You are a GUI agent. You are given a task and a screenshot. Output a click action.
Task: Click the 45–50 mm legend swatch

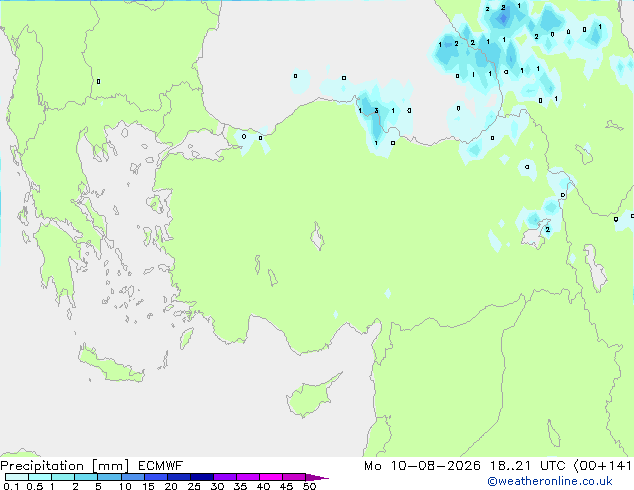[x=294, y=477]
